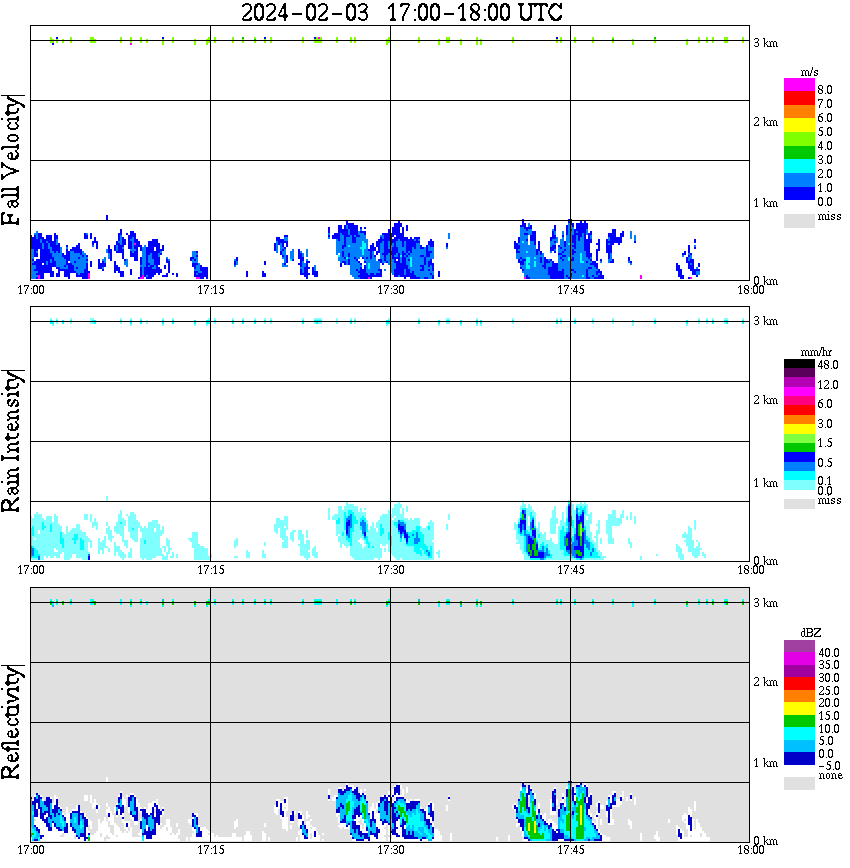Click the 'mm/hr' legend unit heading
850x868 pixels.
tap(816, 352)
